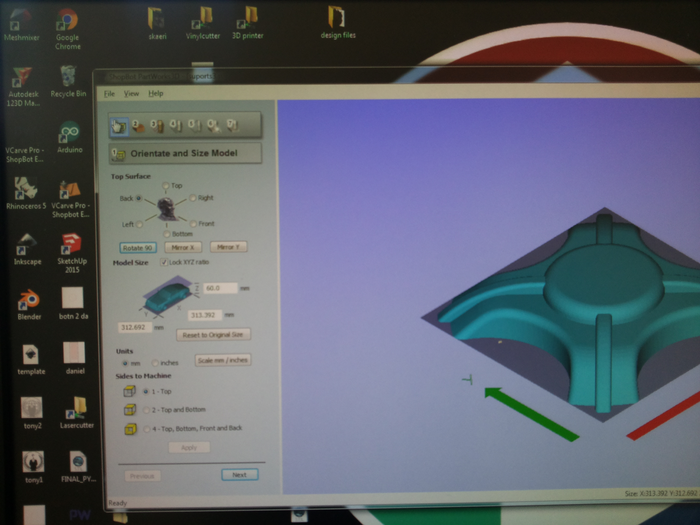
Task: Click the Mirror X button
Action: click(x=183, y=247)
